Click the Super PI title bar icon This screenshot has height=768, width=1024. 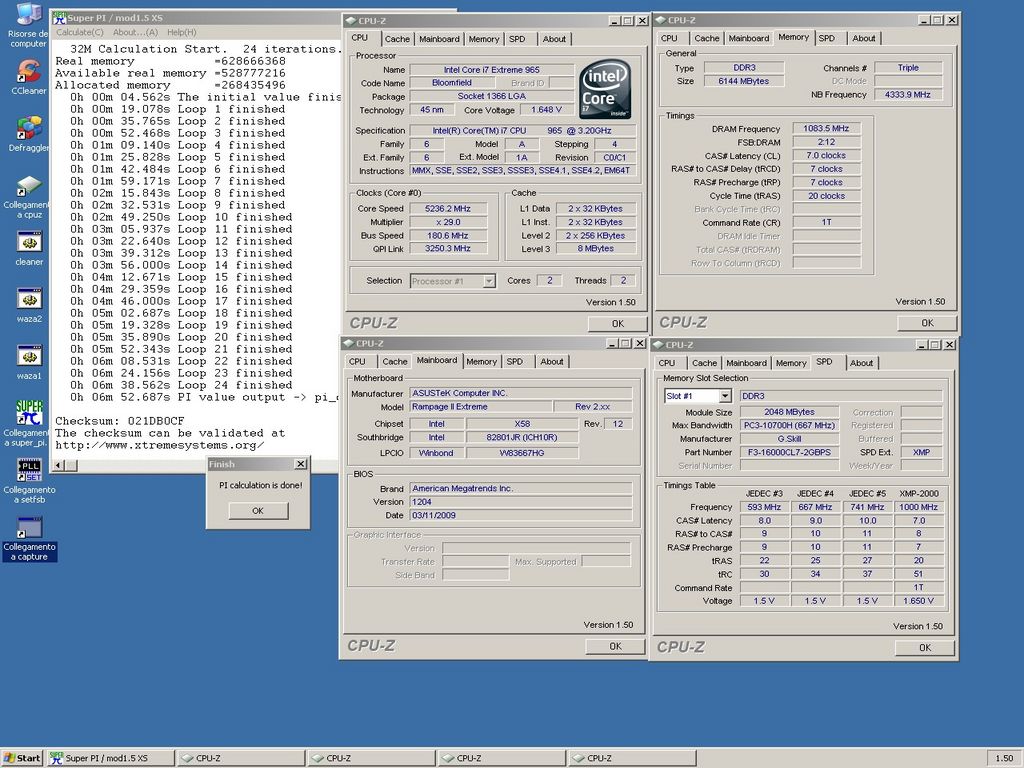[59, 18]
